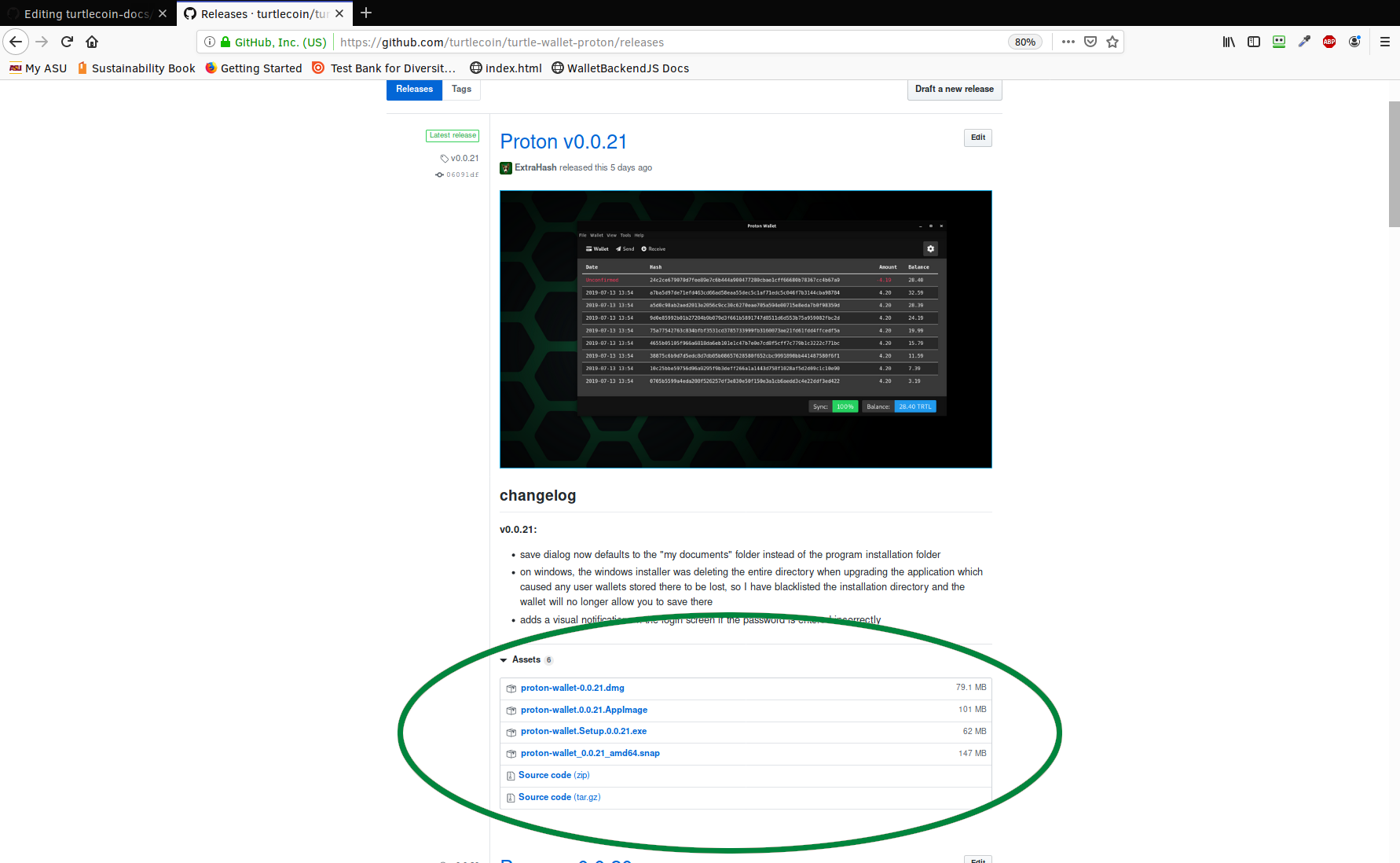
Task: Click file icon beside Source code tar.gz
Action: click(511, 798)
